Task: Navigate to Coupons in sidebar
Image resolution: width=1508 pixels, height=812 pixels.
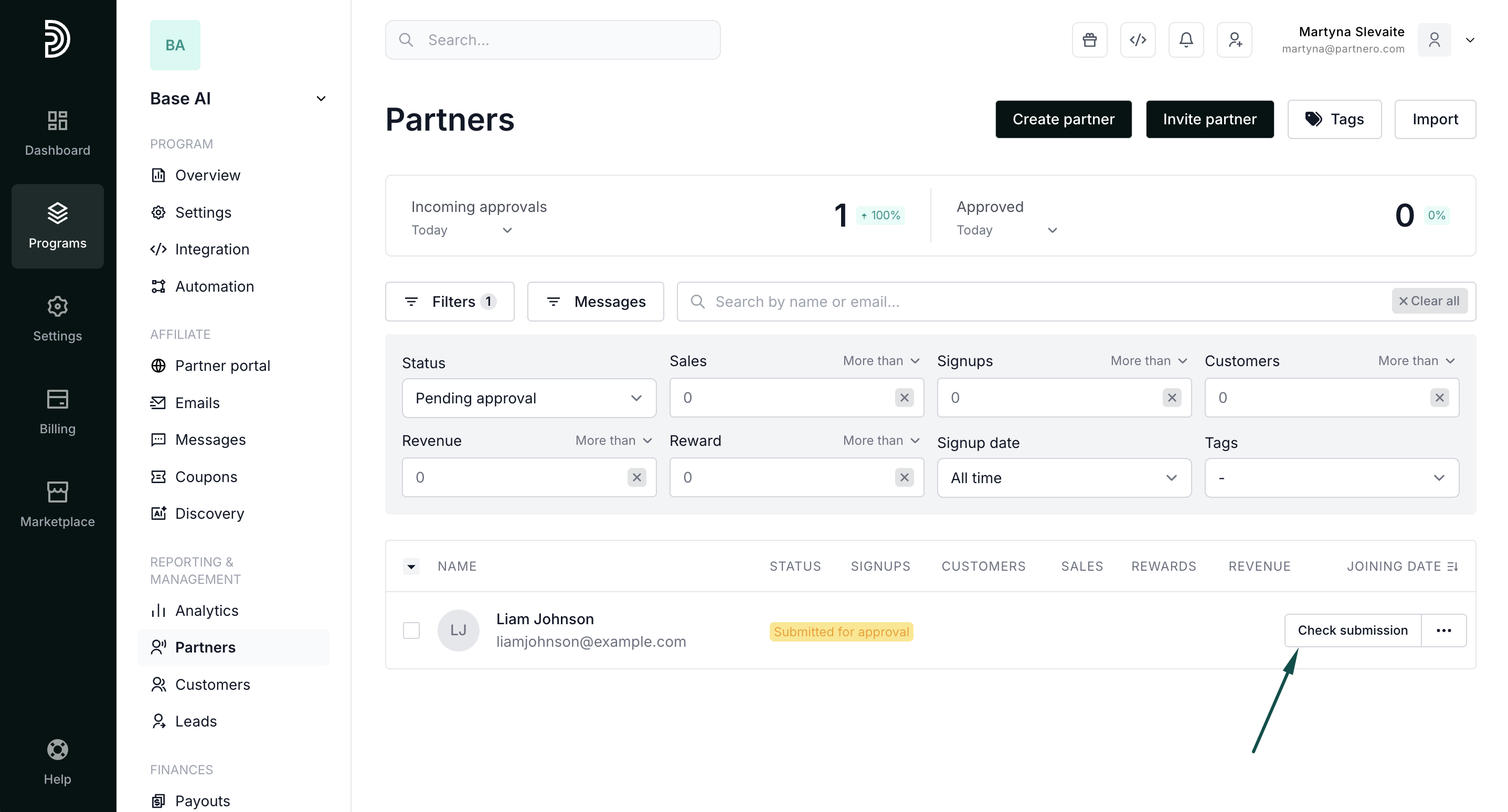Action: click(x=206, y=477)
